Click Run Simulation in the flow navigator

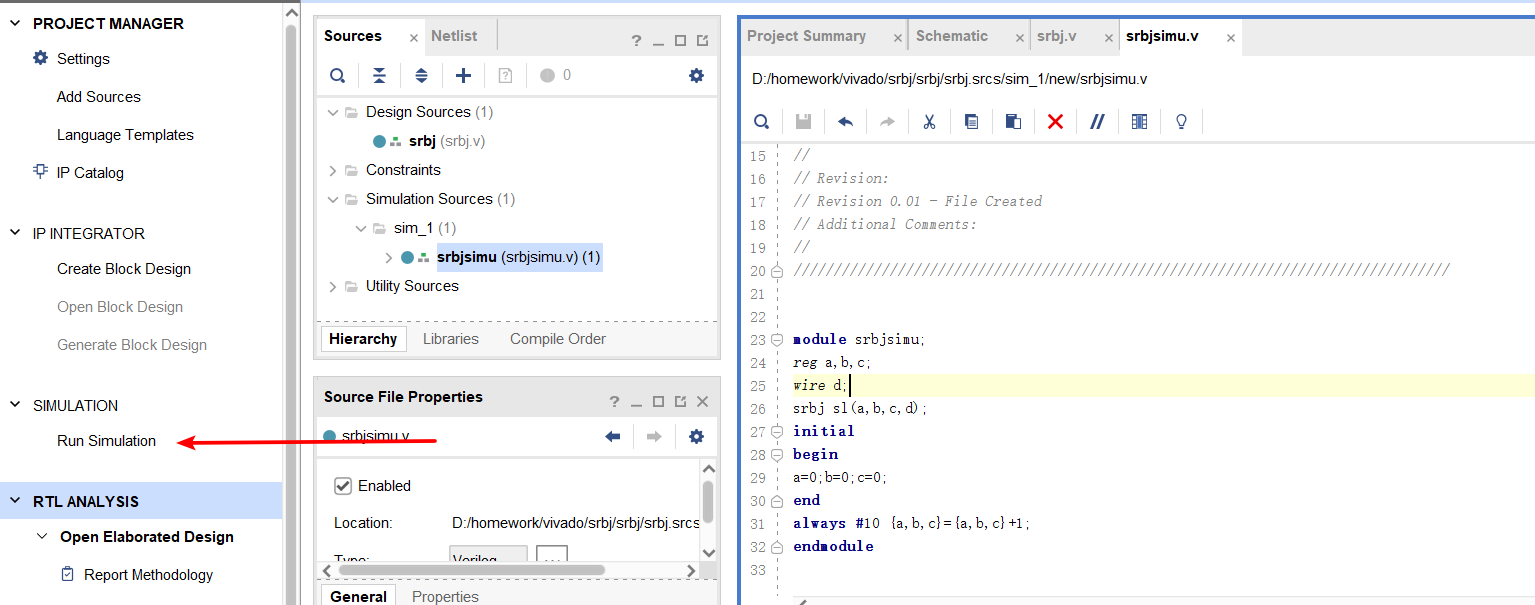coord(106,441)
